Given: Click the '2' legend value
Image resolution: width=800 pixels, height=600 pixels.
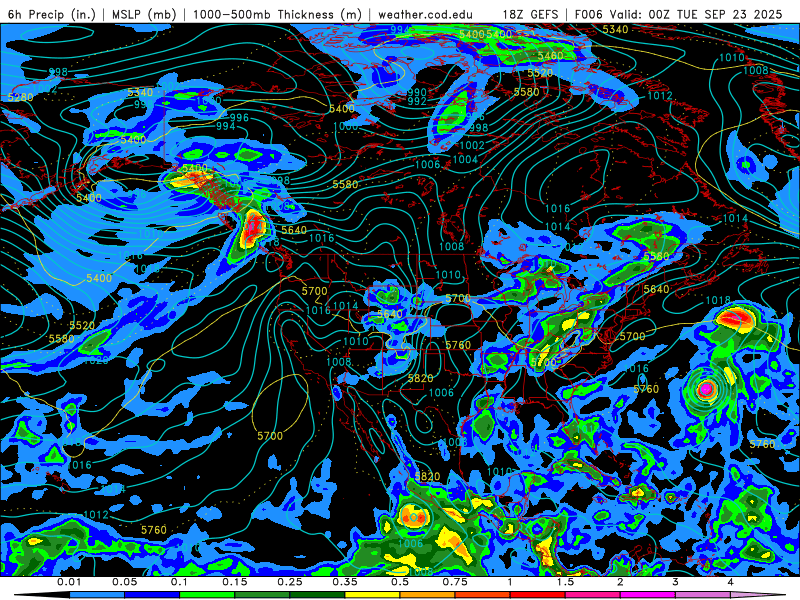Looking at the screenshot, I should 620,582.
